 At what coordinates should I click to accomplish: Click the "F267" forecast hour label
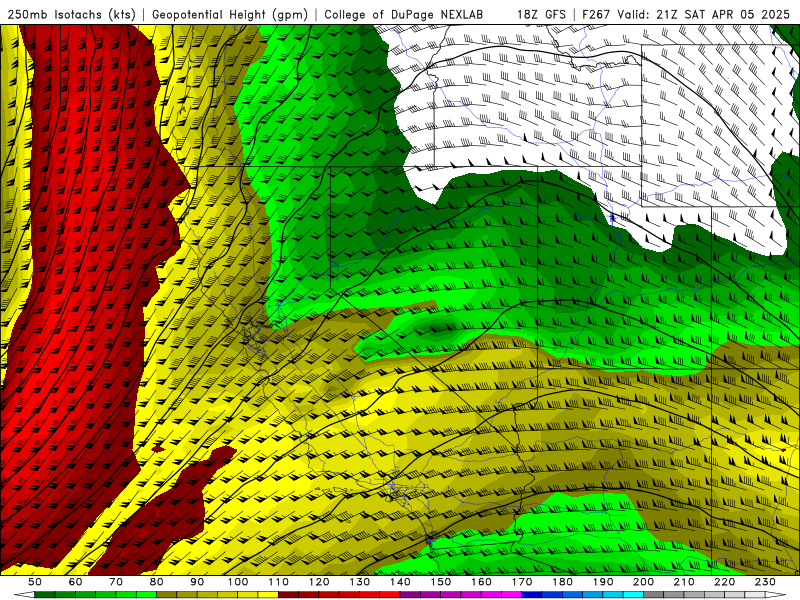pyautogui.click(x=596, y=14)
